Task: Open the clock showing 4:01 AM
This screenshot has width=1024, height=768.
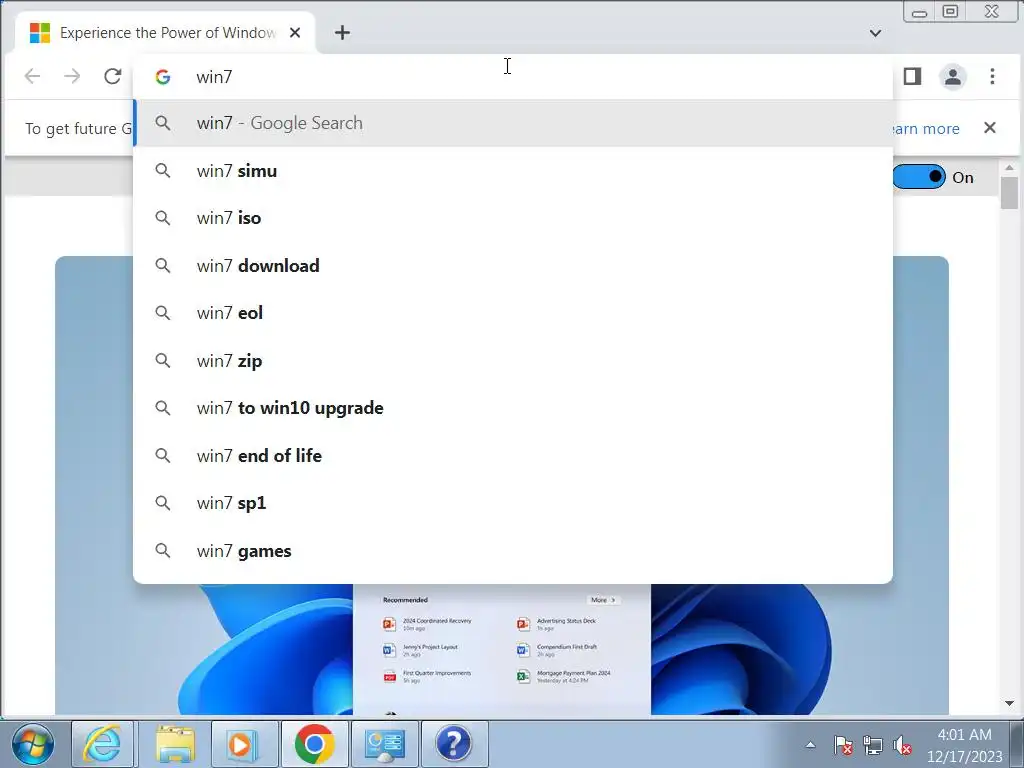Action: [965, 745]
